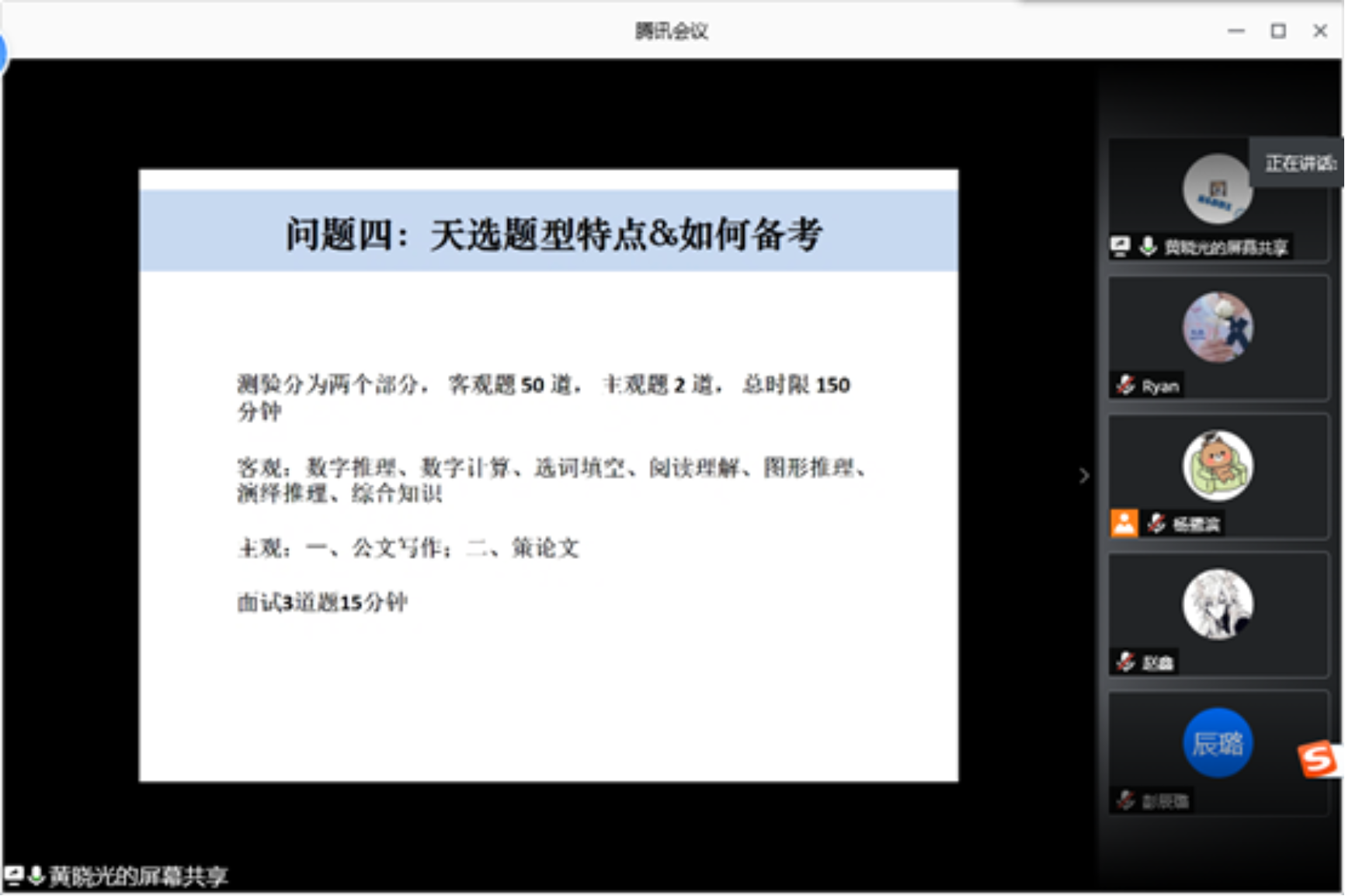
Task: Select the anime sketch avatar of 赵鑫
Action: pos(1217,604)
